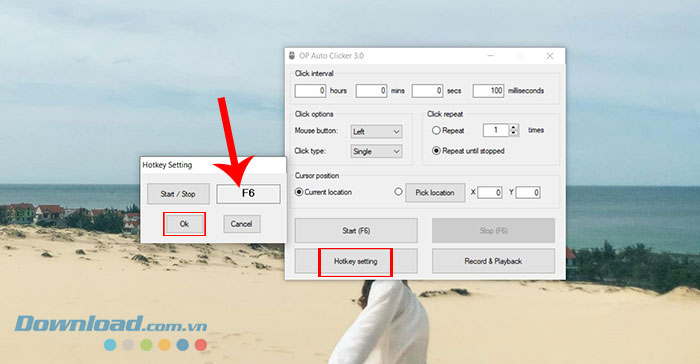Click the Start (F6) button
Screen dimensions: 700x364
click(356, 230)
